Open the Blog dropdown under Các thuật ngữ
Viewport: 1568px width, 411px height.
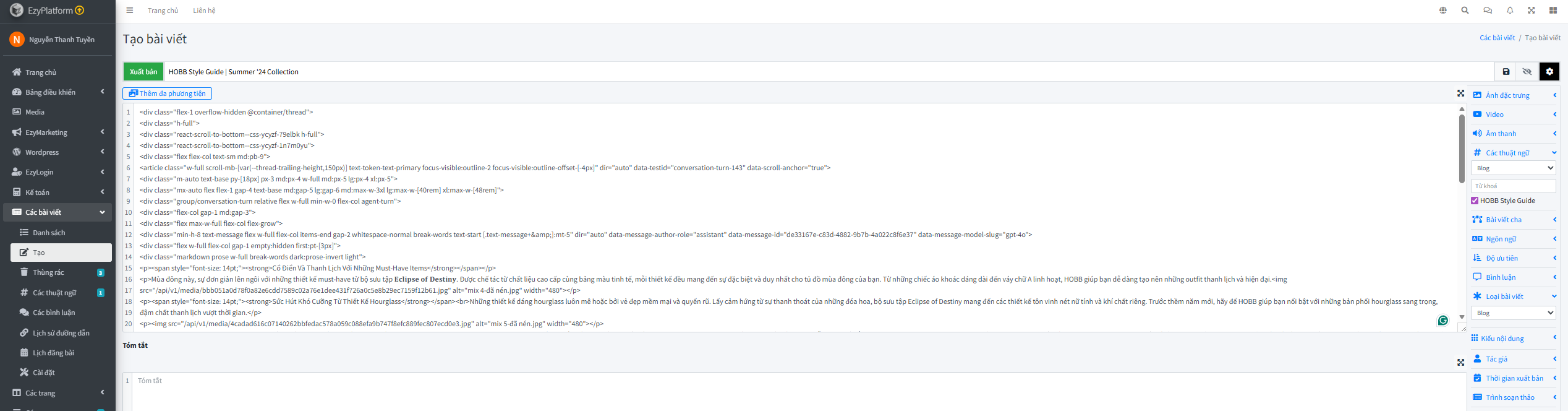(x=1513, y=168)
